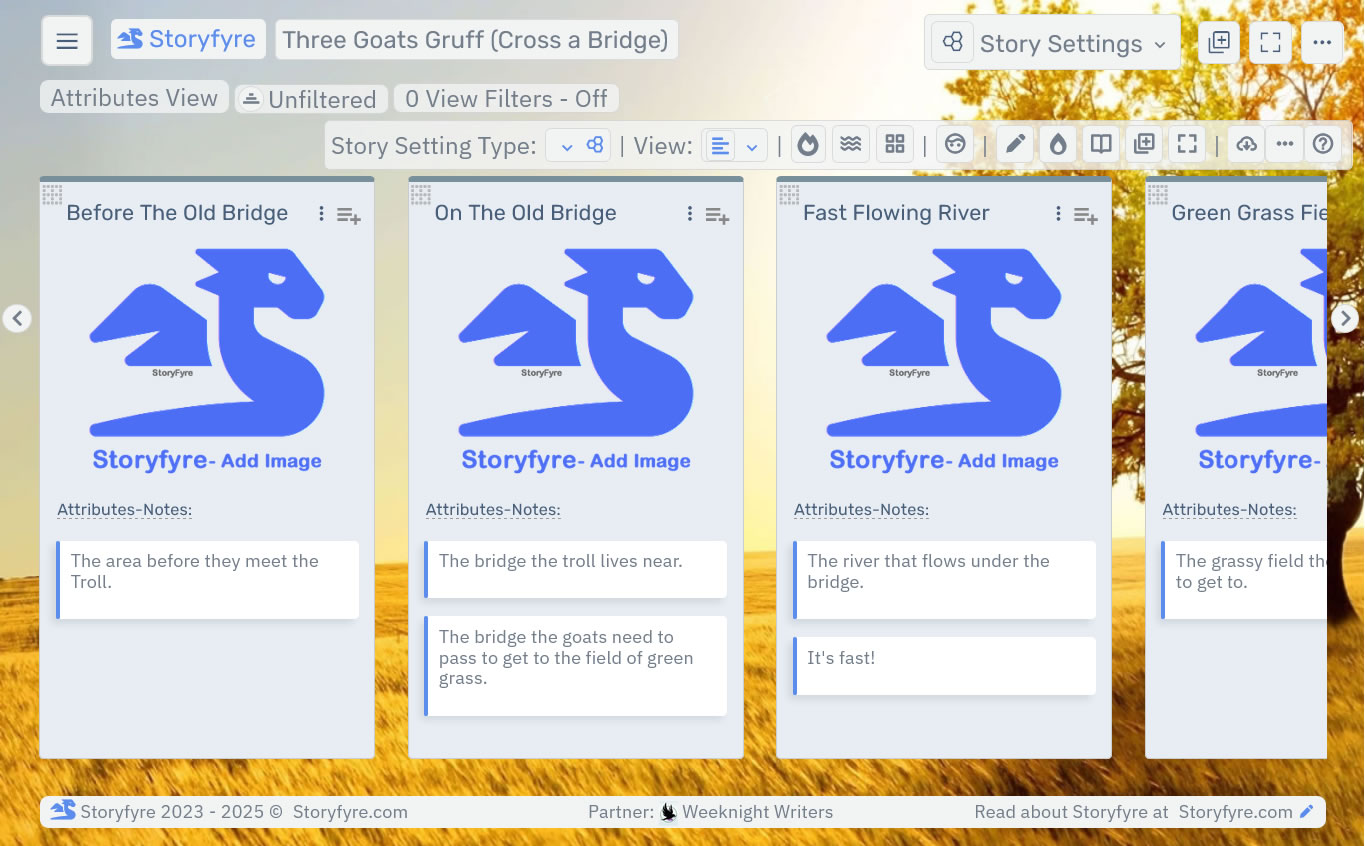Open the hamburger menu
Screen dimensions: 1365x846
pyautogui.click(x=66, y=40)
